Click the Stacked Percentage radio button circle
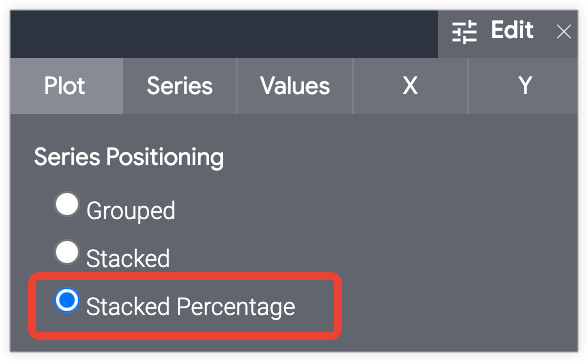588x362 pixels. (x=67, y=300)
